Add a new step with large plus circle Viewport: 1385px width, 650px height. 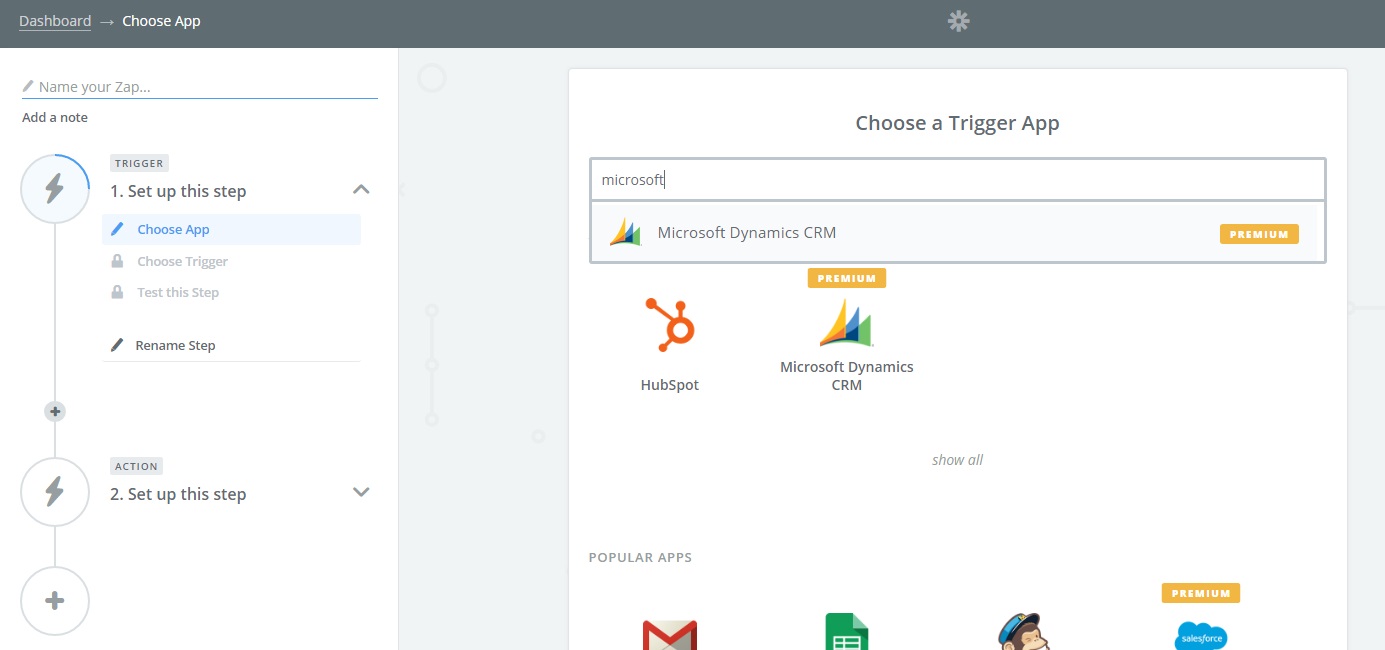click(55, 601)
